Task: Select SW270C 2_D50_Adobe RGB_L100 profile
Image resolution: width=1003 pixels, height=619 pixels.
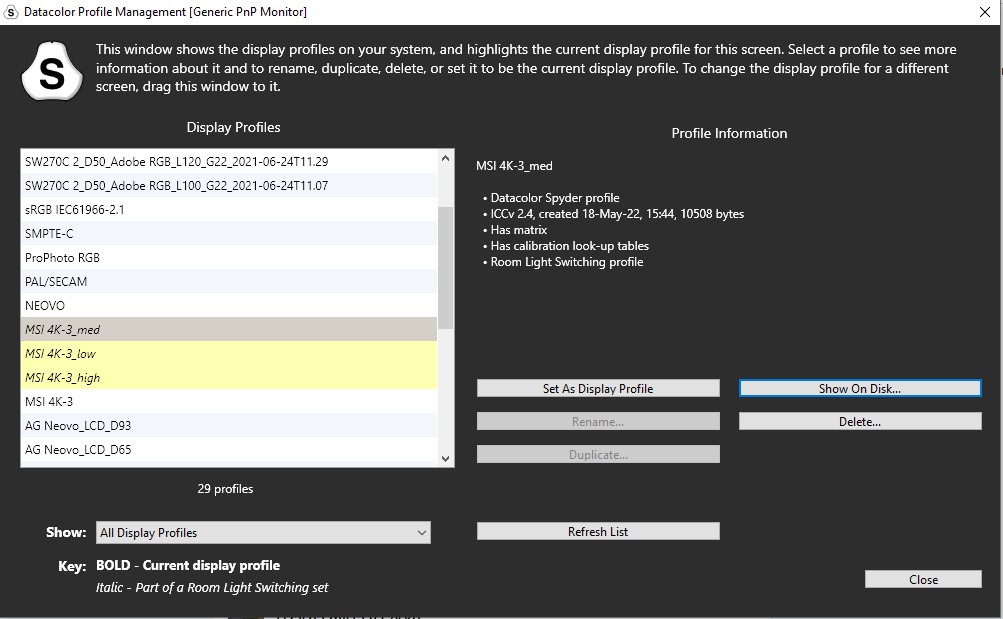Action: tap(229, 185)
